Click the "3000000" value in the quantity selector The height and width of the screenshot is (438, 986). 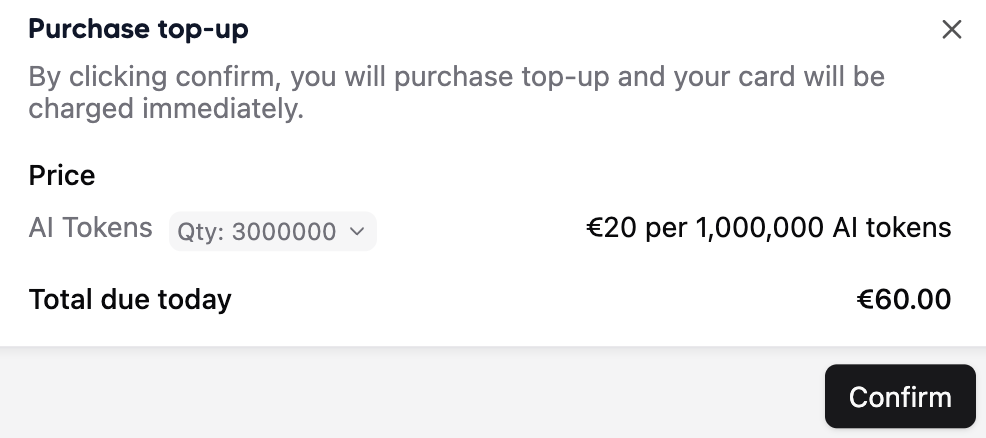(x=284, y=232)
